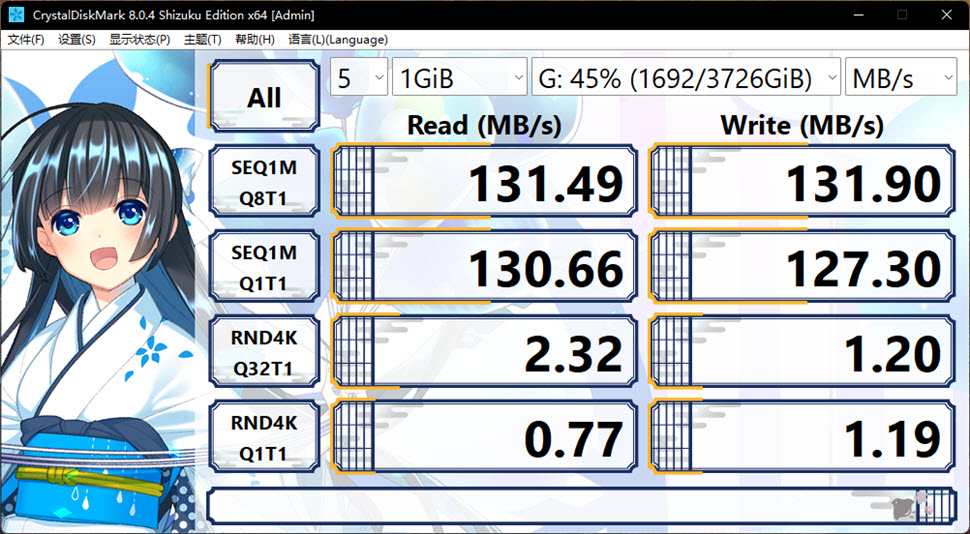Click the 130.66 SEQ1M Q1T1 read result

[x=485, y=267]
